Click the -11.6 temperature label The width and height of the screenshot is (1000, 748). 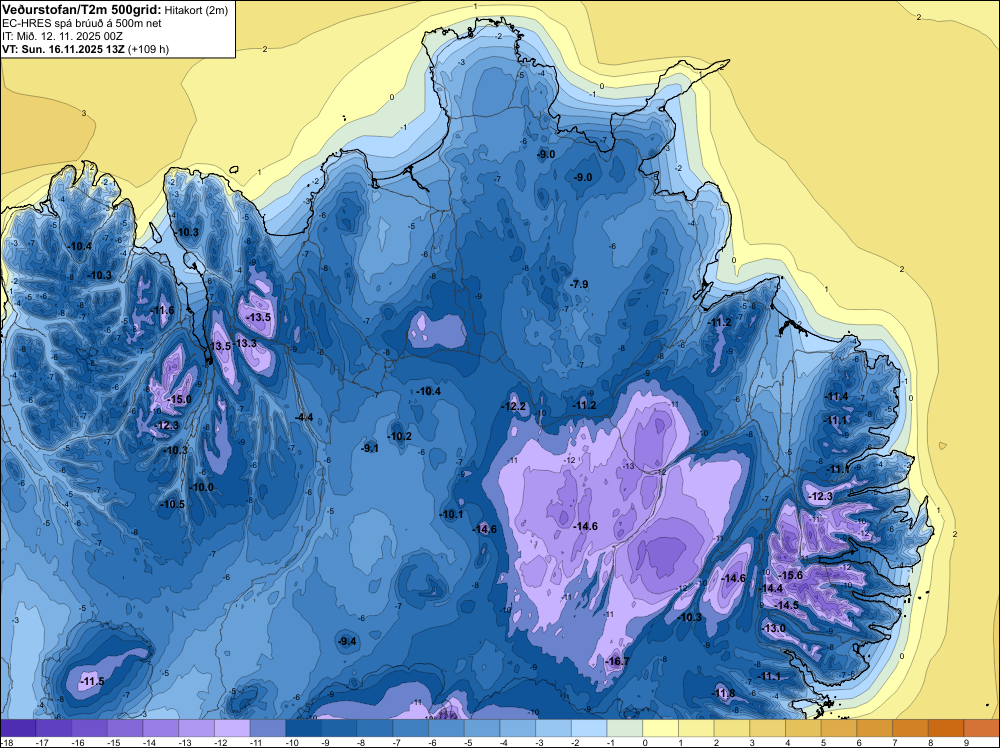(x=162, y=311)
